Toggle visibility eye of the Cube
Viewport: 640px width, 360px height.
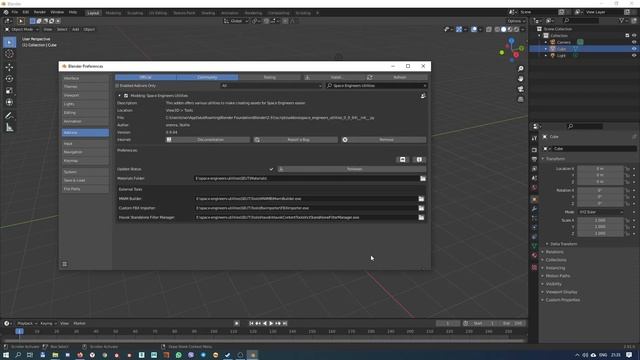point(634,49)
